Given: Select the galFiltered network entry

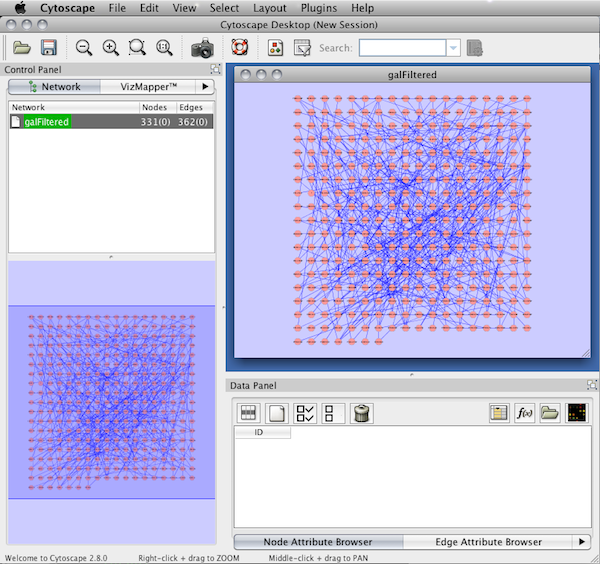Looking at the screenshot, I should pyautogui.click(x=47, y=121).
